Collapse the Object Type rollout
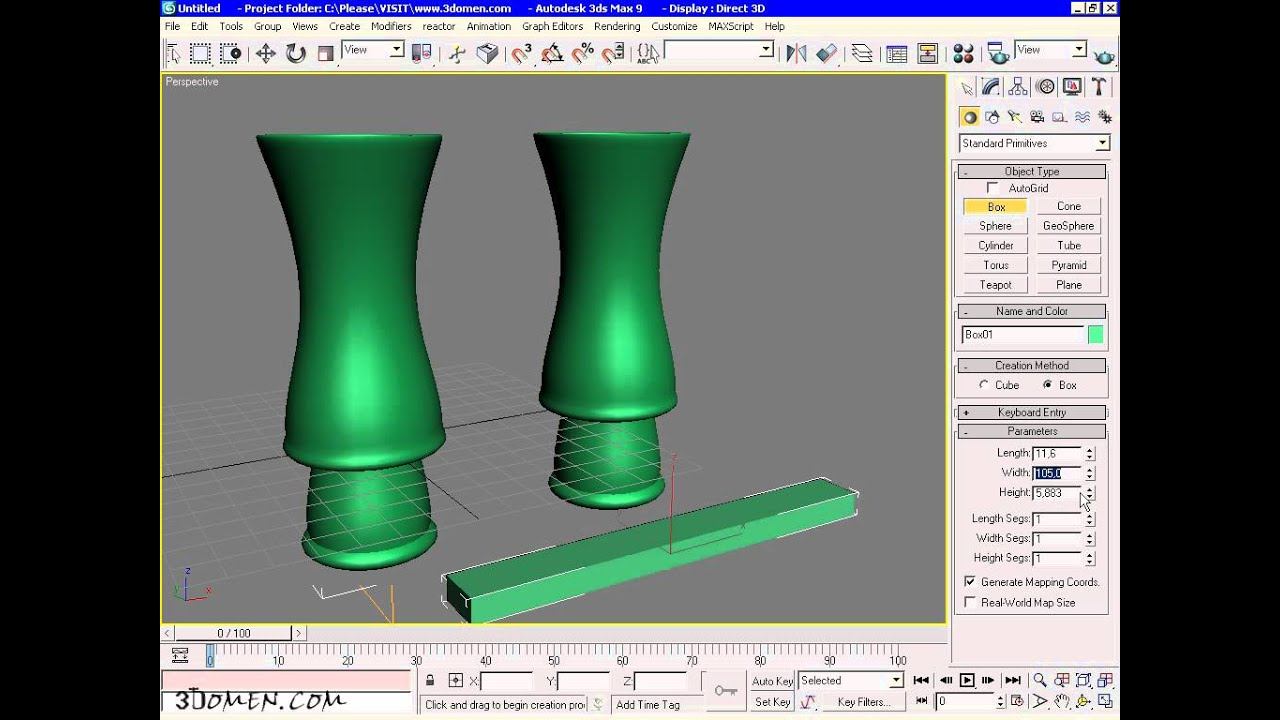Screen dimensions: 1280x720 pos(1032,171)
